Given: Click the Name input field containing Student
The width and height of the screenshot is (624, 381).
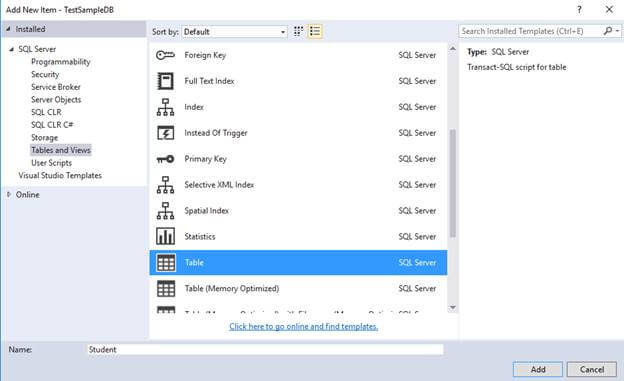Looking at the screenshot, I should [x=265, y=350].
